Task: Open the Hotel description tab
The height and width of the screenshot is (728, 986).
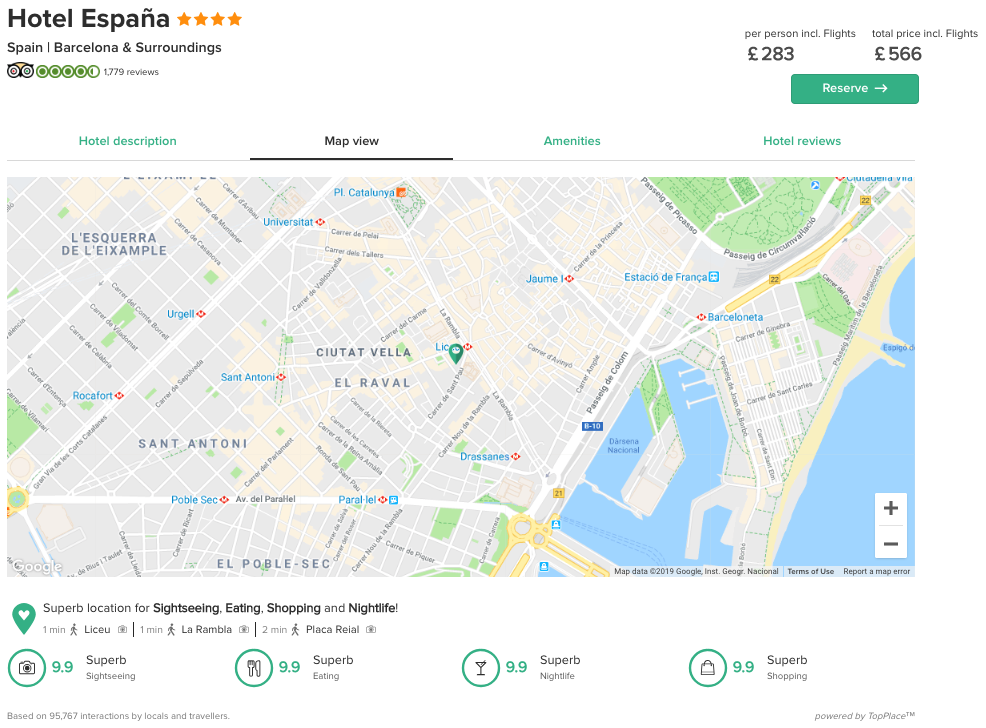Action: [x=128, y=141]
